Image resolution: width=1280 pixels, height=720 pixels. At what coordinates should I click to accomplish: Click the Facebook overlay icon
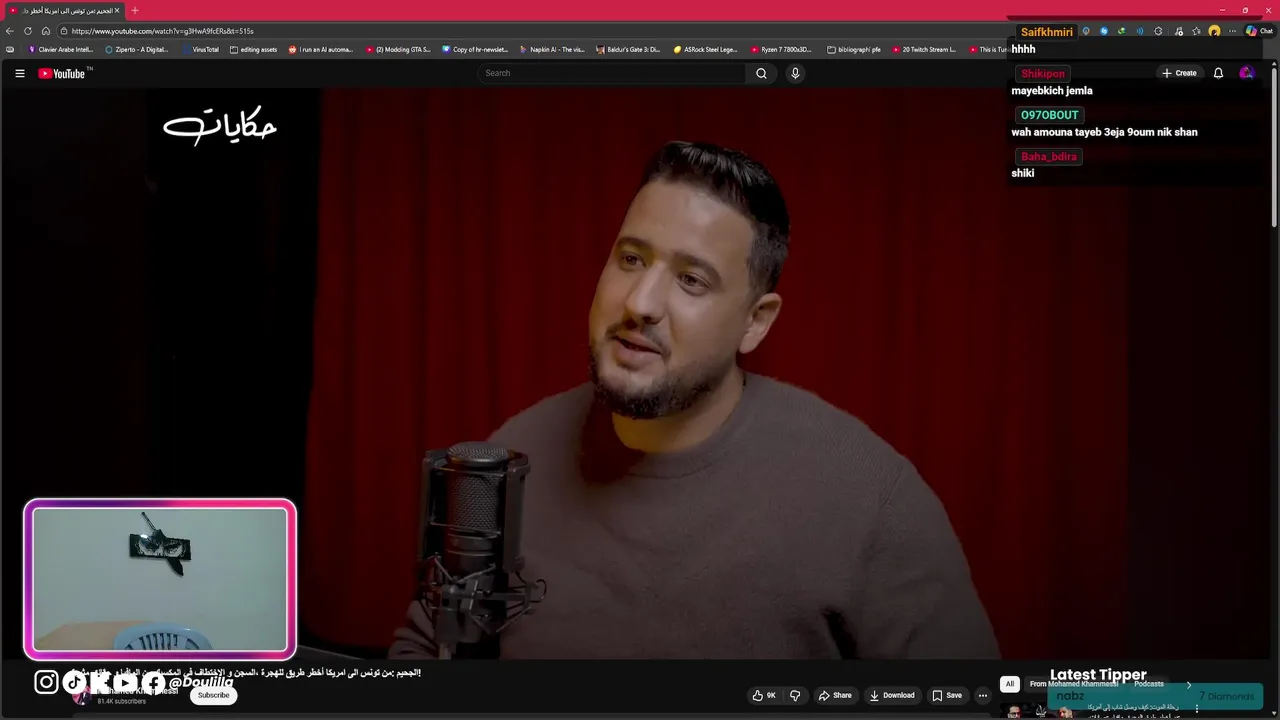[x=152, y=683]
